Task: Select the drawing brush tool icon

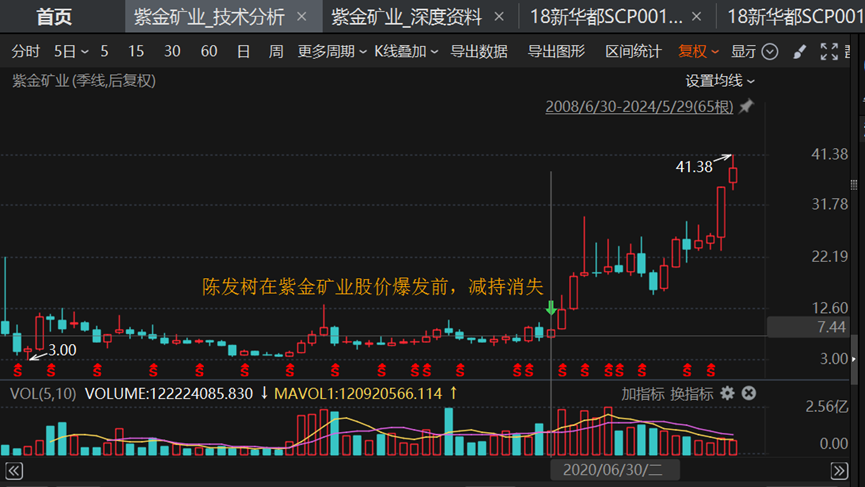Action: (x=799, y=51)
